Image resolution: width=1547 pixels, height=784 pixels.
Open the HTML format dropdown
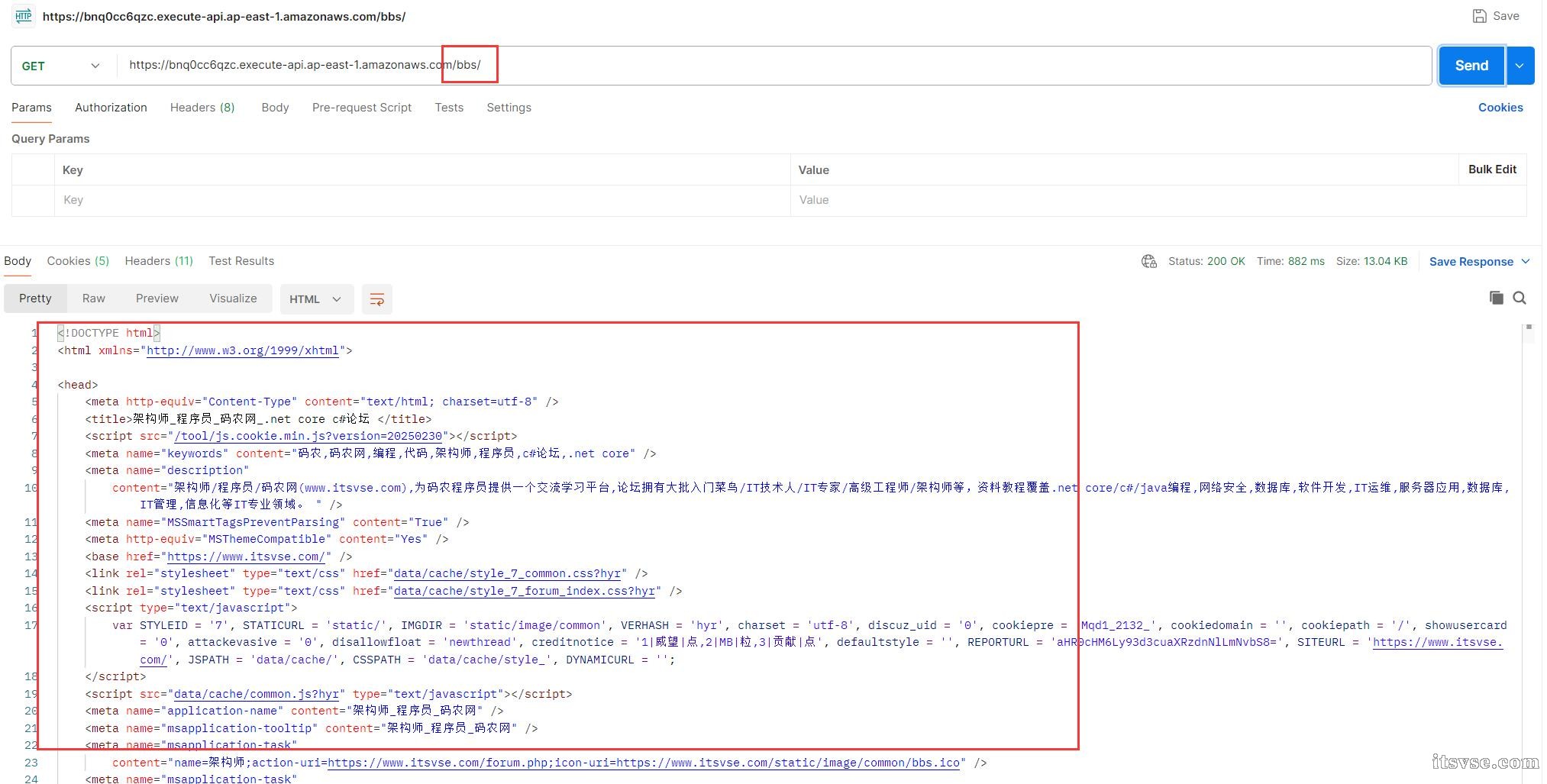pyautogui.click(x=316, y=299)
